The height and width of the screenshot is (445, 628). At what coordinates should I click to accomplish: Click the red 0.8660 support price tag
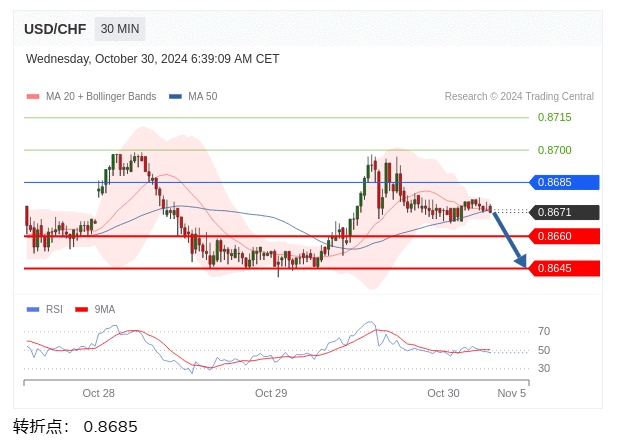coord(564,236)
